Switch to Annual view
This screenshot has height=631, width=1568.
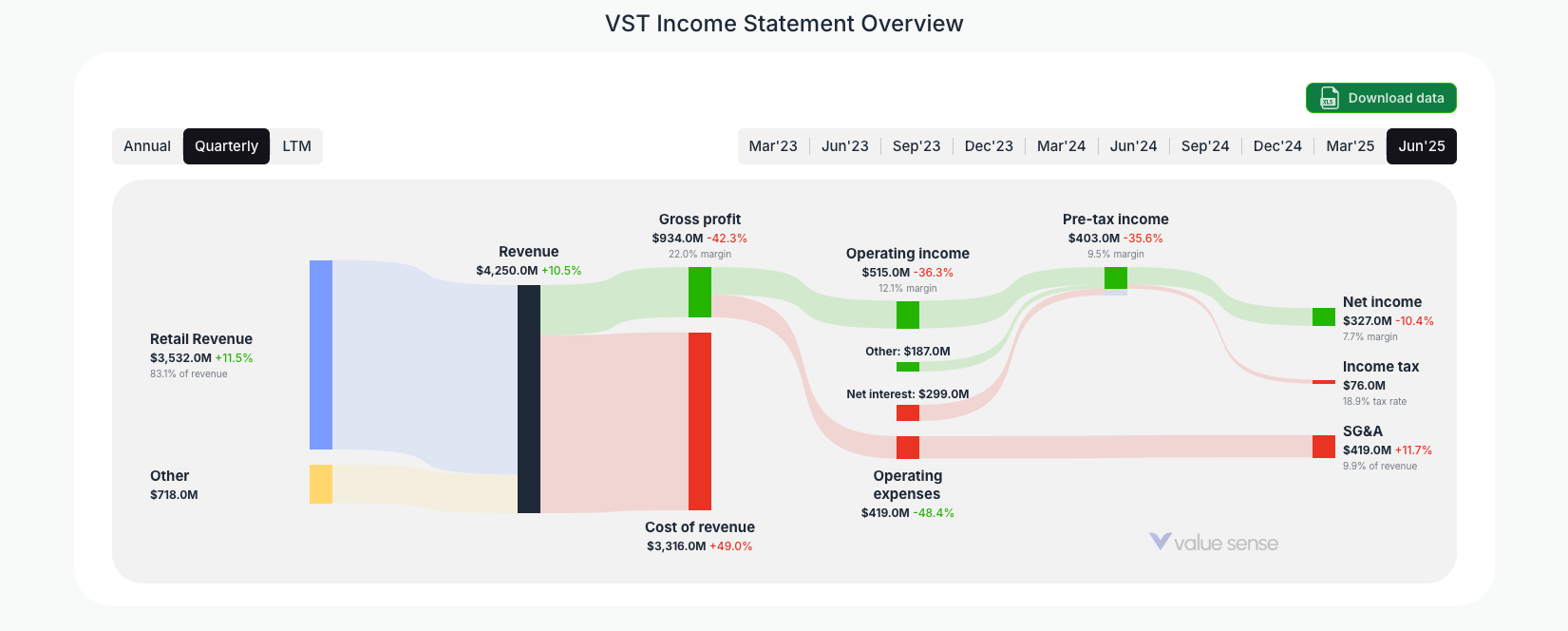[147, 145]
